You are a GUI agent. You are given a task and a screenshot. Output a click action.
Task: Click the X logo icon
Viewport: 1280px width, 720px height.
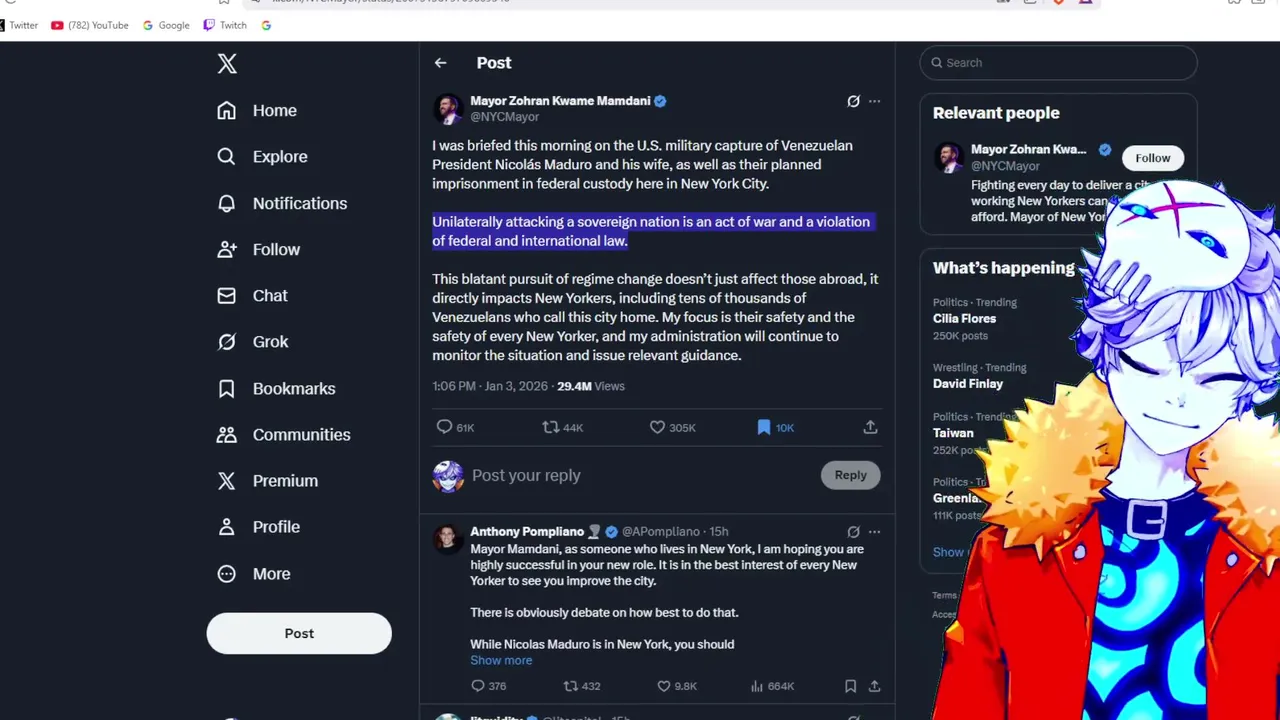tap(227, 64)
